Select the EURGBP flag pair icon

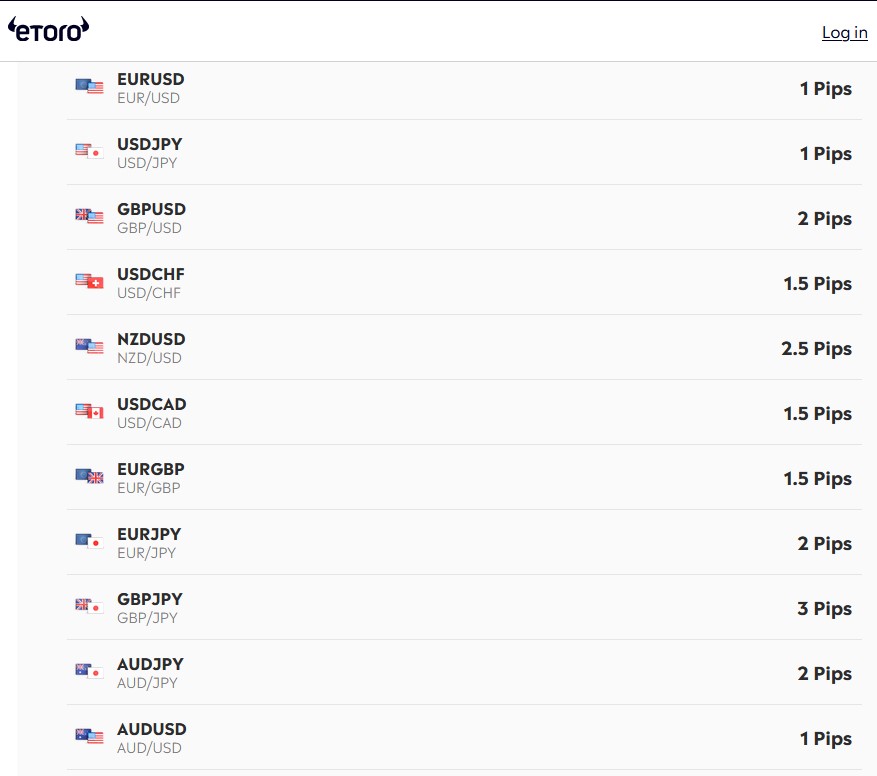coord(89,476)
